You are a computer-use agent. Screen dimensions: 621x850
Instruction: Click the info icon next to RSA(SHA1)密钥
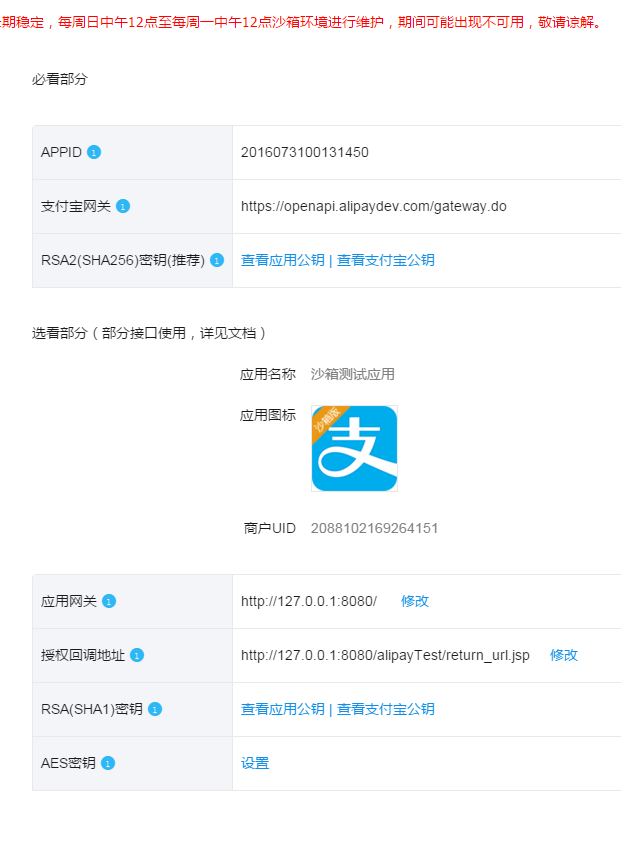pyautogui.click(x=155, y=709)
